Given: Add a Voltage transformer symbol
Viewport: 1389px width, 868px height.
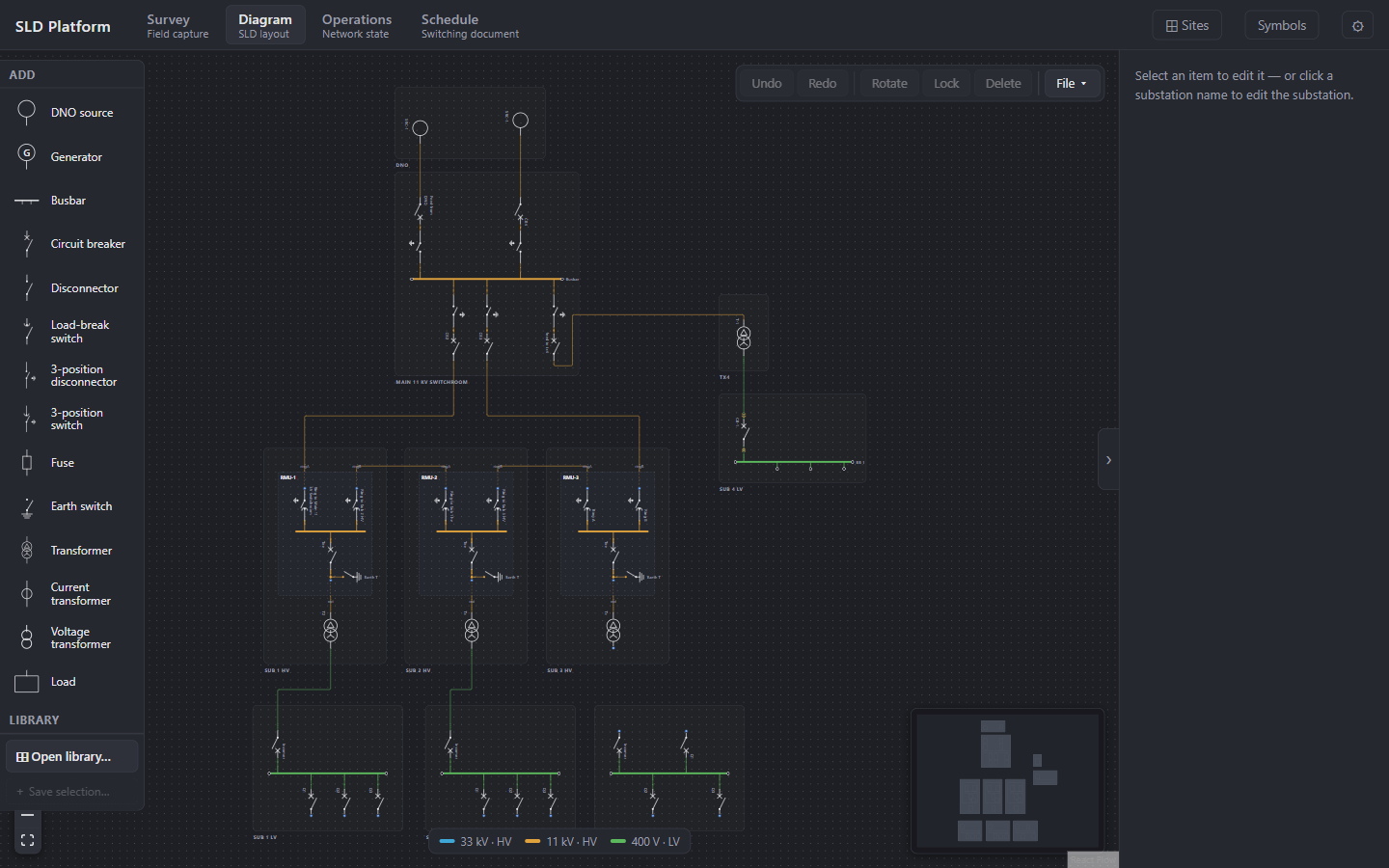Looking at the screenshot, I should (72, 637).
